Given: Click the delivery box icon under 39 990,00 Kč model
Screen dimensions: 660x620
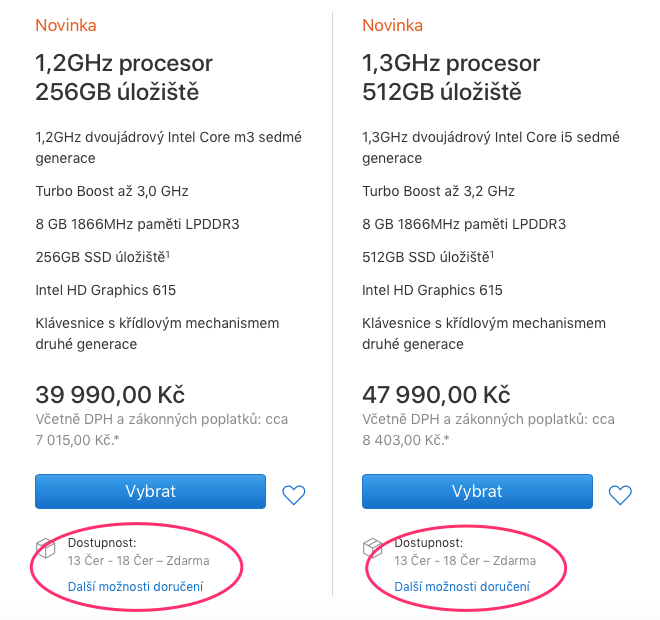Looking at the screenshot, I should [45, 548].
